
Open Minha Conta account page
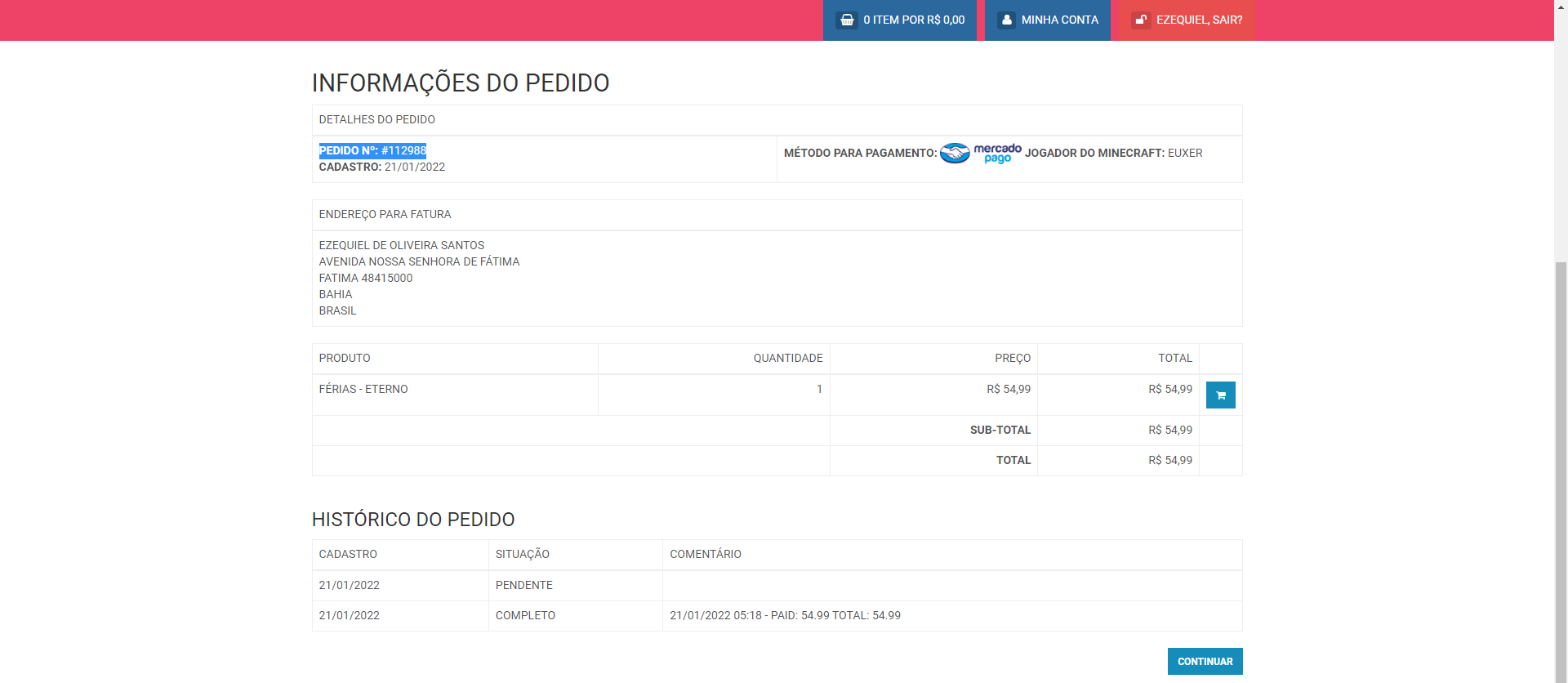1048,20
